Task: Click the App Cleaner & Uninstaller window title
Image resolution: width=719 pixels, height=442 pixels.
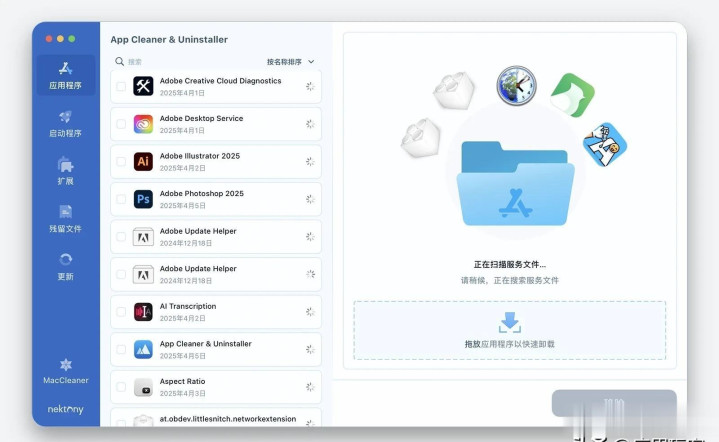Action: [x=169, y=39]
